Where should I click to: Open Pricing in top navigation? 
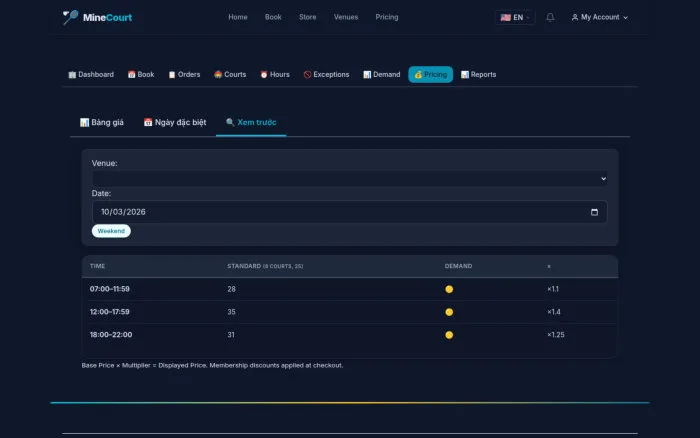click(387, 17)
